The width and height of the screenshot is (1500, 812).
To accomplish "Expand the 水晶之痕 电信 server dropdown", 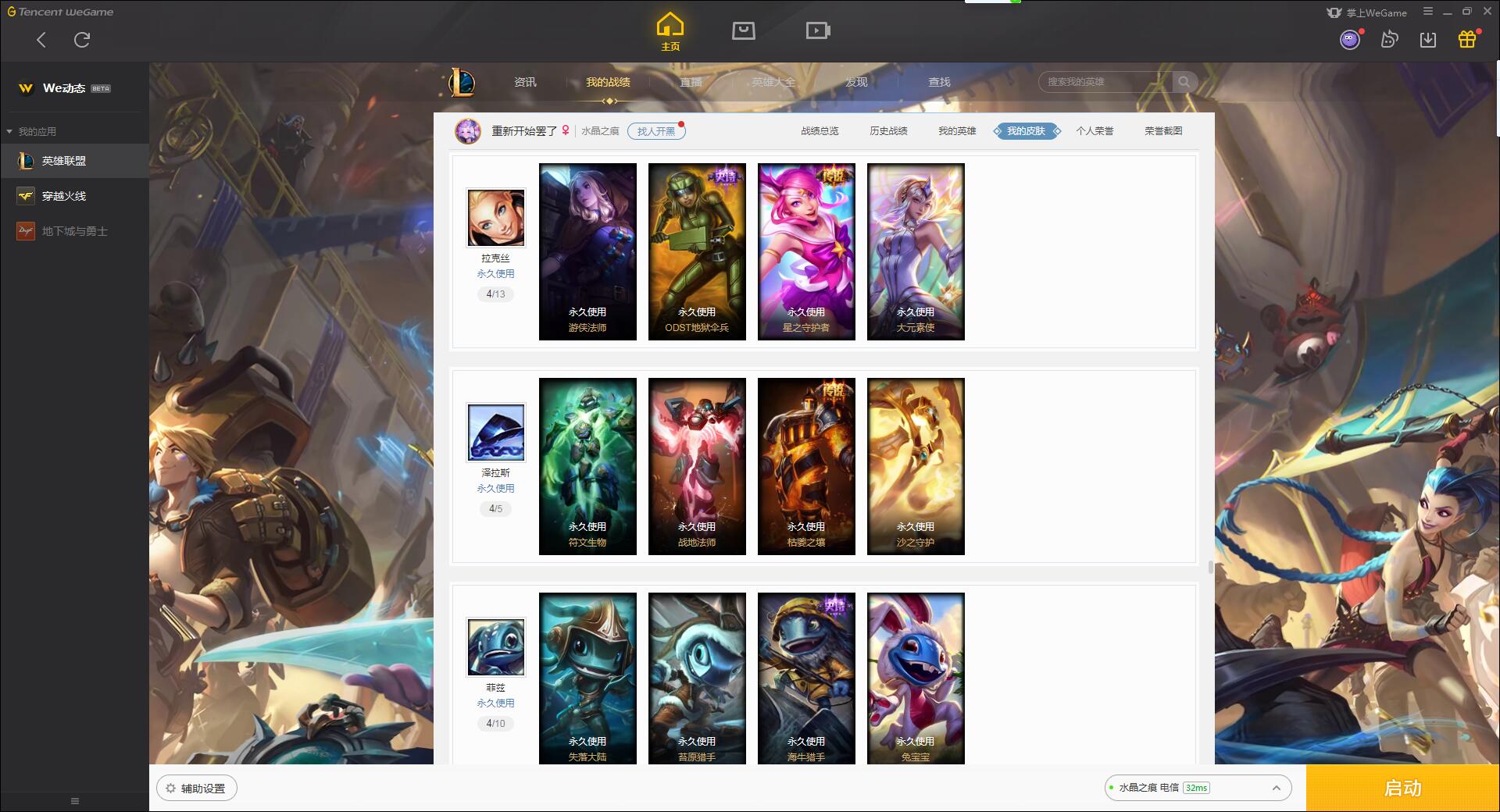I will [x=1198, y=788].
